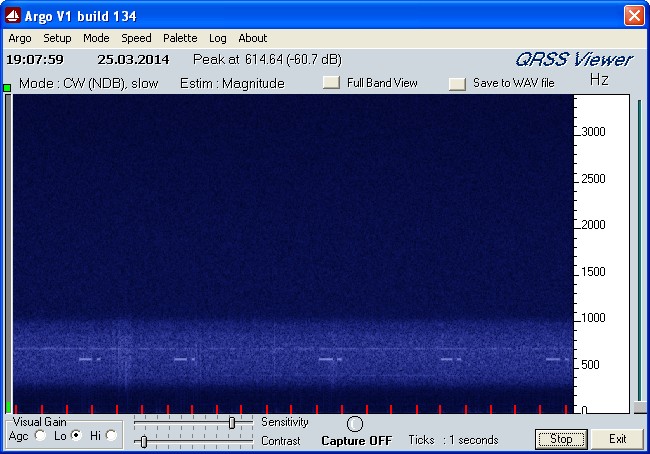Click the green status indicator square
The width and height of the screenshot is (650, 454).
pos(7,87)
